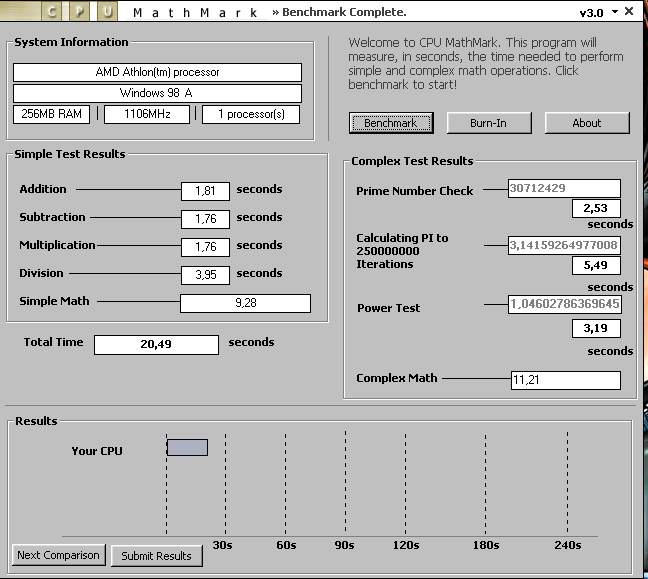The height and width of the screenshot is (579, 648).
Task: Click the PI value 3,14159264977008 field
Action: pyautogui.click(x=565, y=245)
